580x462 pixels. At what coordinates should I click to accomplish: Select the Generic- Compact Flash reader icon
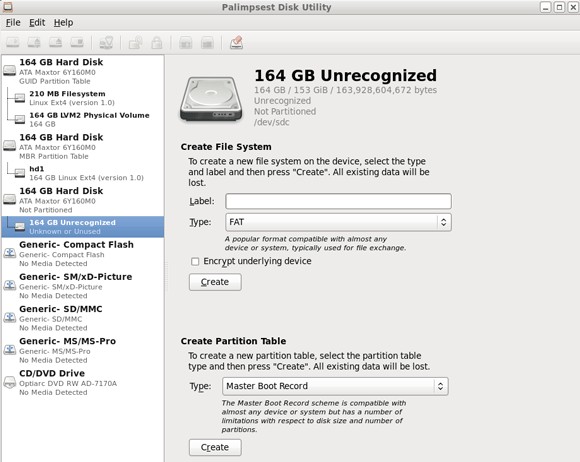coord(10,253)
